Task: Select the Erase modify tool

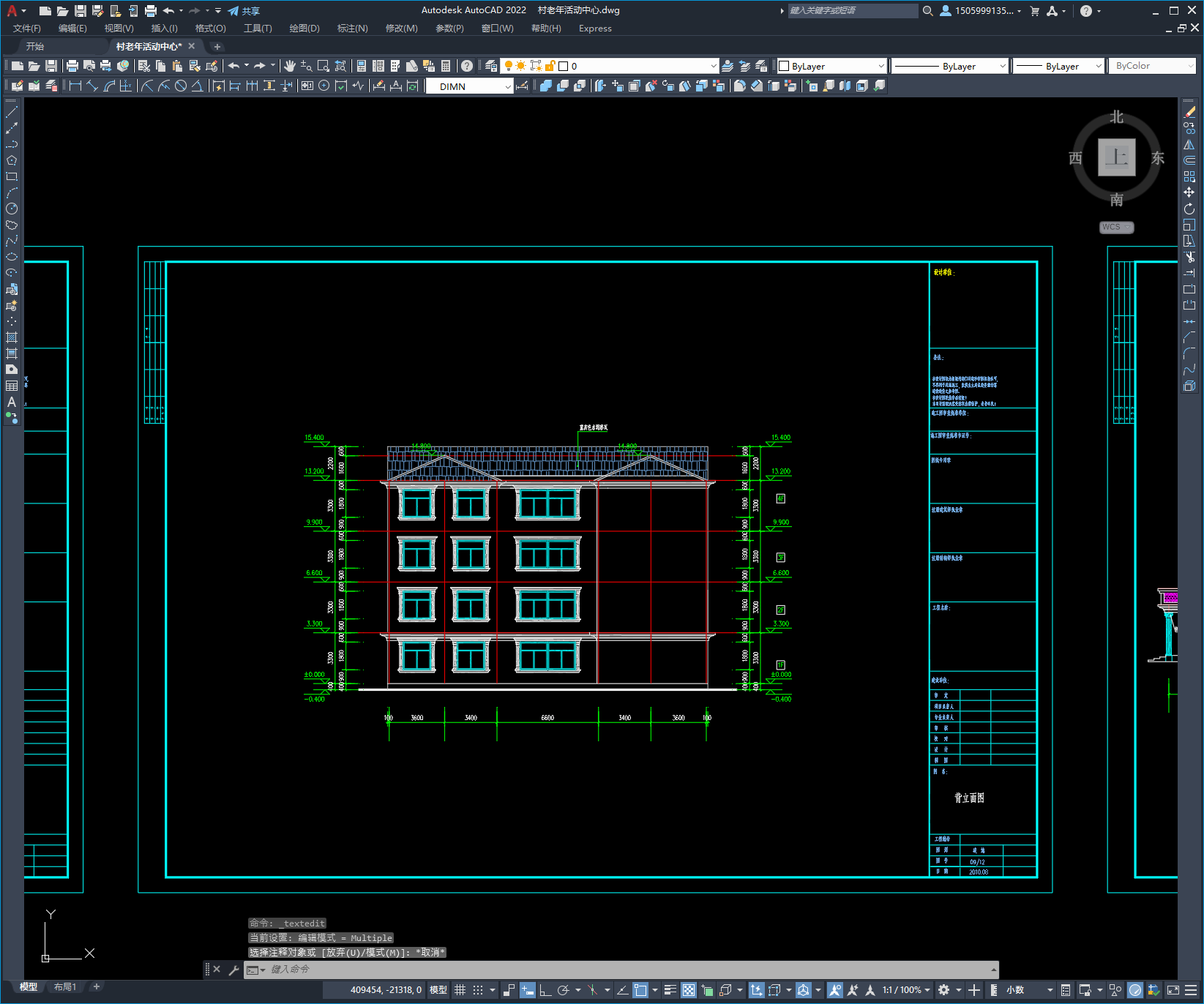Action: pyautogui.click(x=1189, y=112)
